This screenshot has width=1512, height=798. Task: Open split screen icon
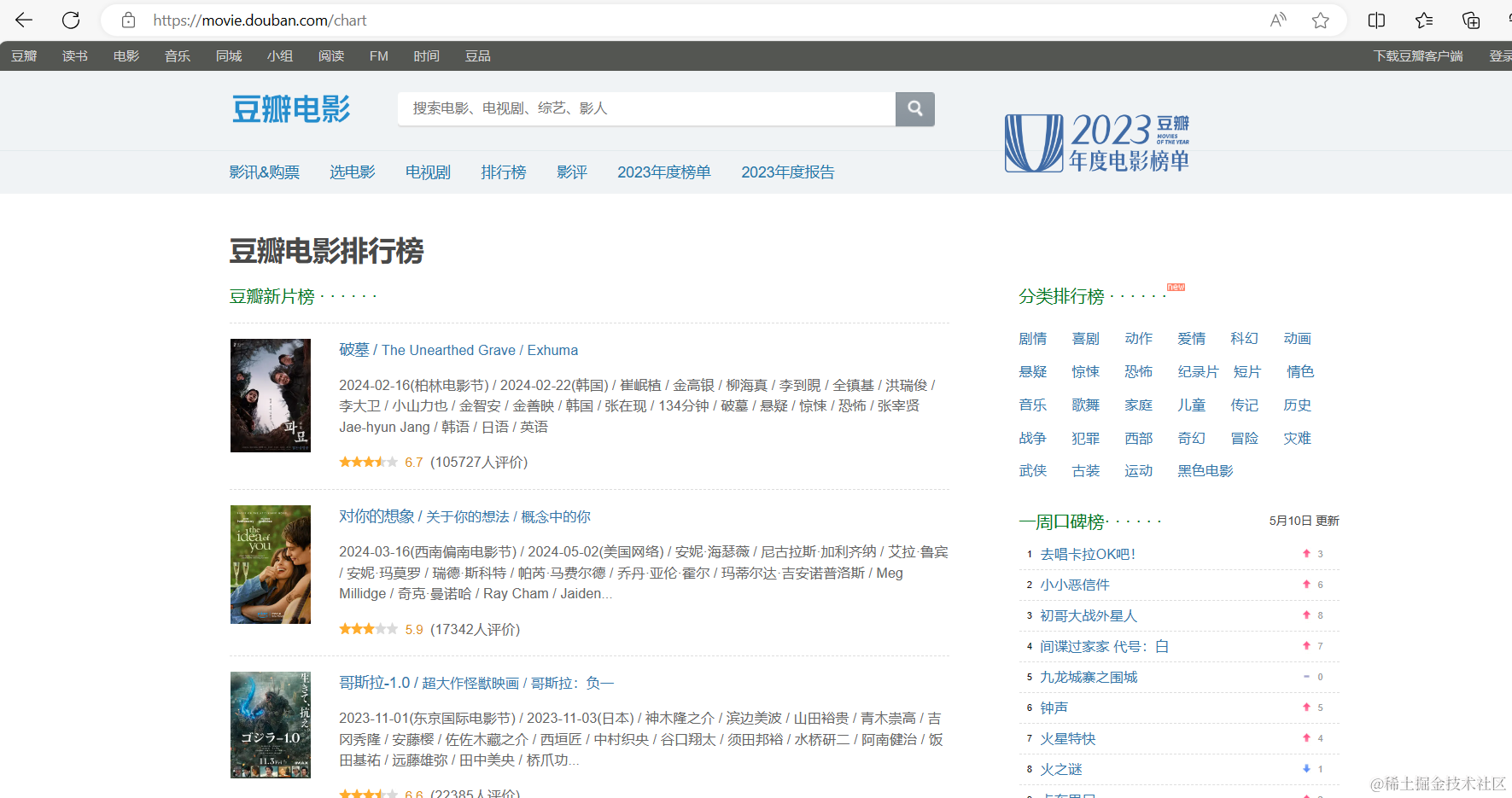1376,20
